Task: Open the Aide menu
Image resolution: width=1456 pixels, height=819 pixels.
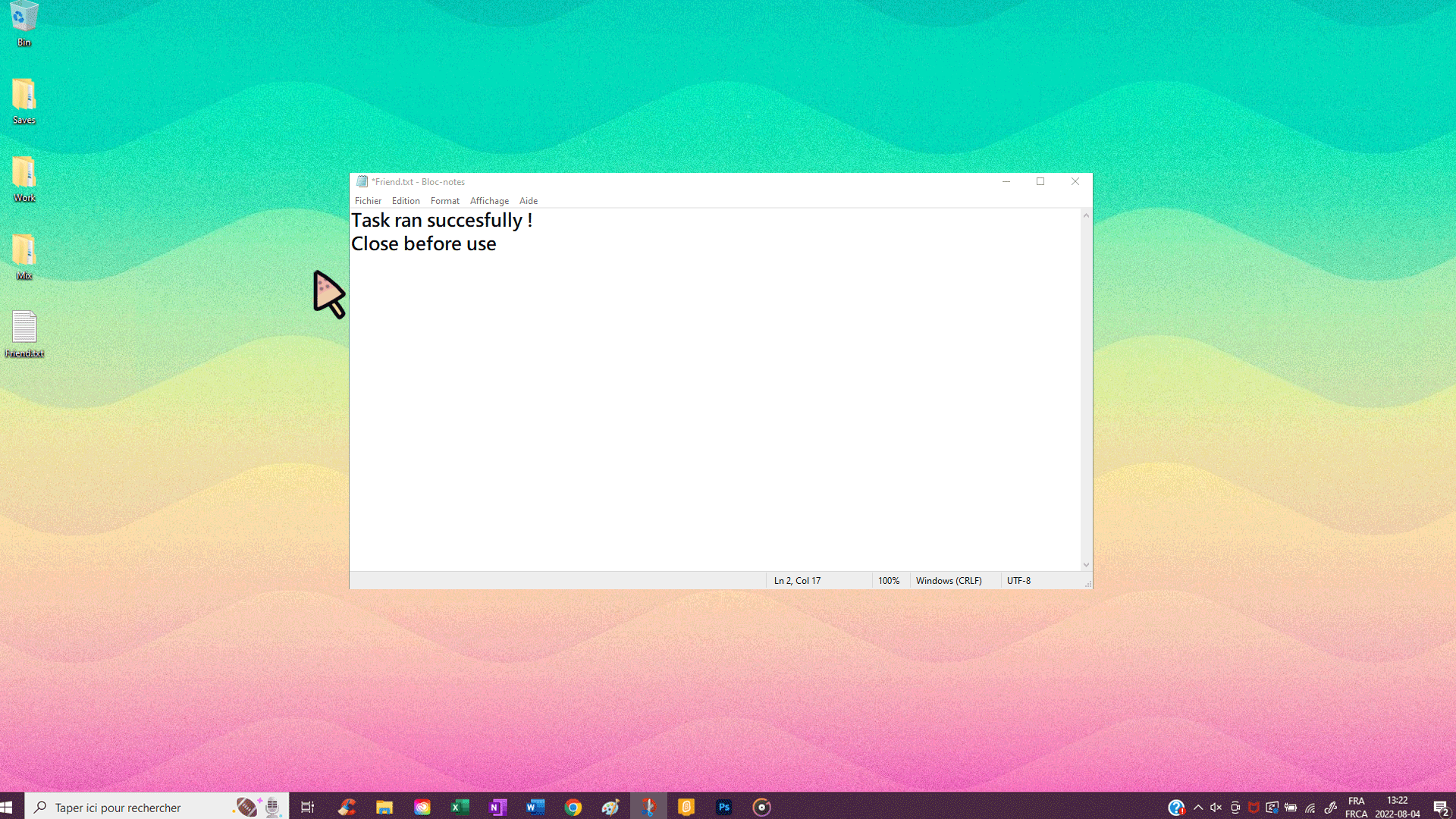Action: [x=528, y=201]
